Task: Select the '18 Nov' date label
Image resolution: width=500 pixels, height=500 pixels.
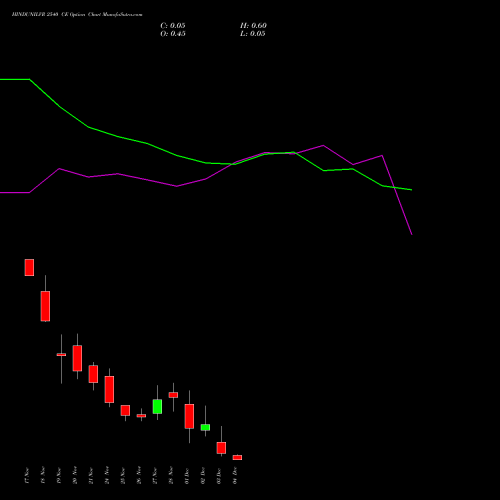Action: coord(43,476)
